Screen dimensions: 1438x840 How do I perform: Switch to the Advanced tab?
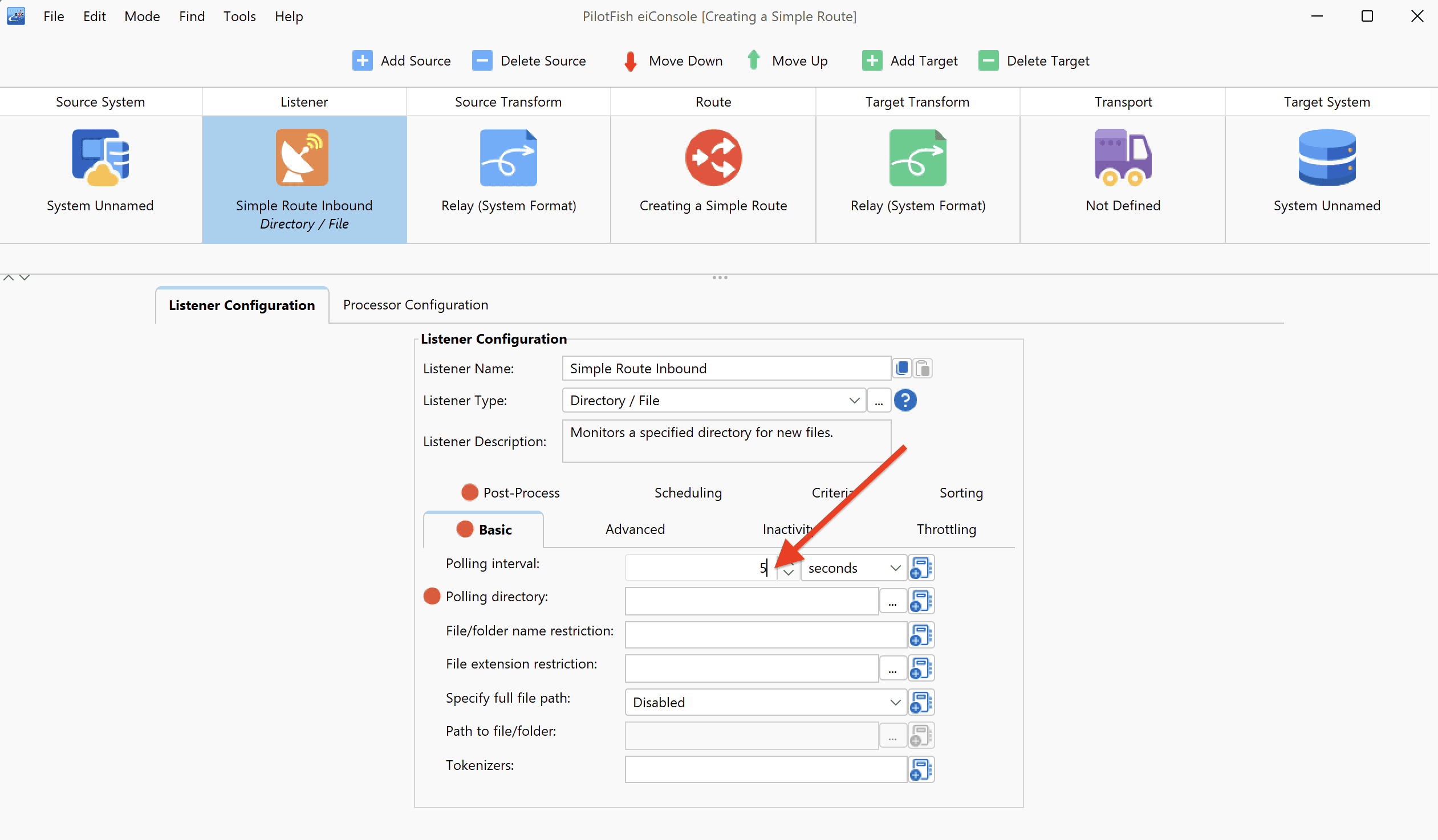(635, 529)
